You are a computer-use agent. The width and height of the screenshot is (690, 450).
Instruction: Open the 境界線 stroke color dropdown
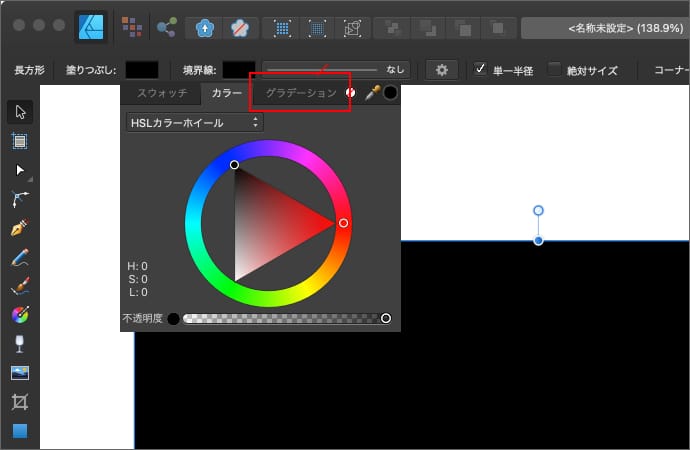click(x=238, y=70)
